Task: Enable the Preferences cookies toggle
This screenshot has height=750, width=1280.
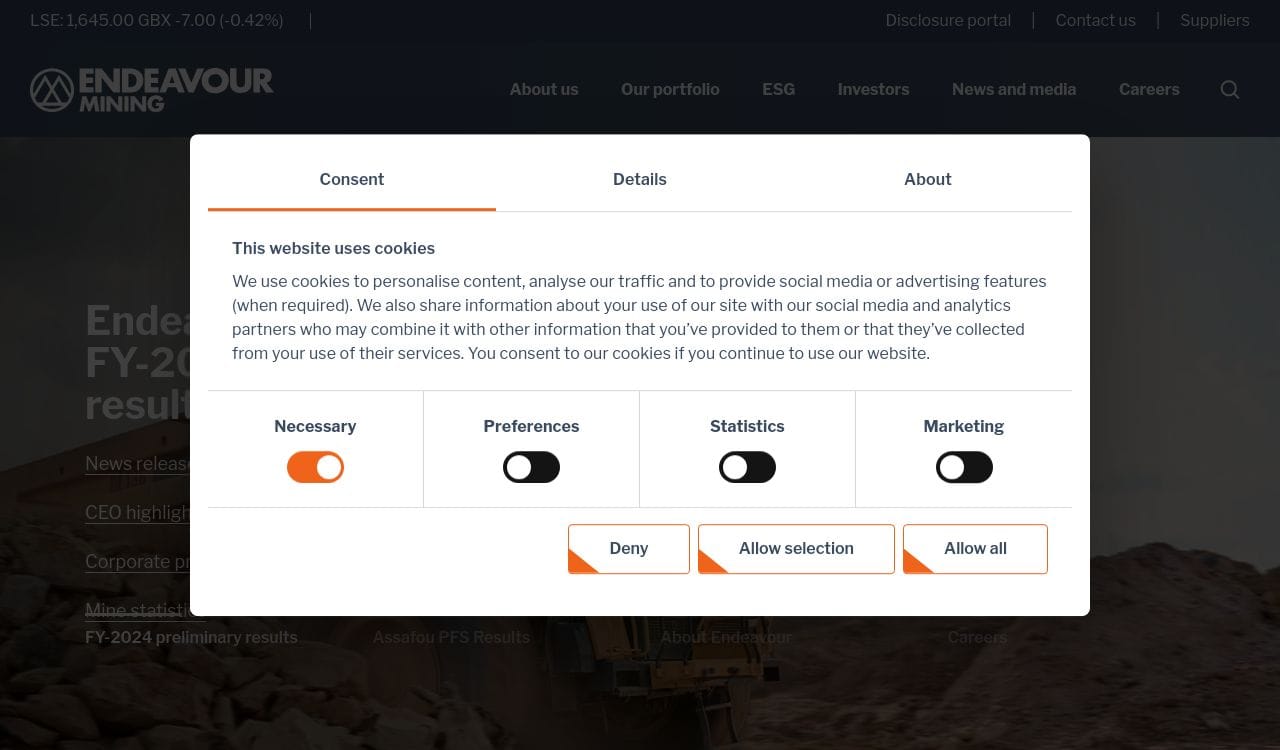Action: coord(531,467)
